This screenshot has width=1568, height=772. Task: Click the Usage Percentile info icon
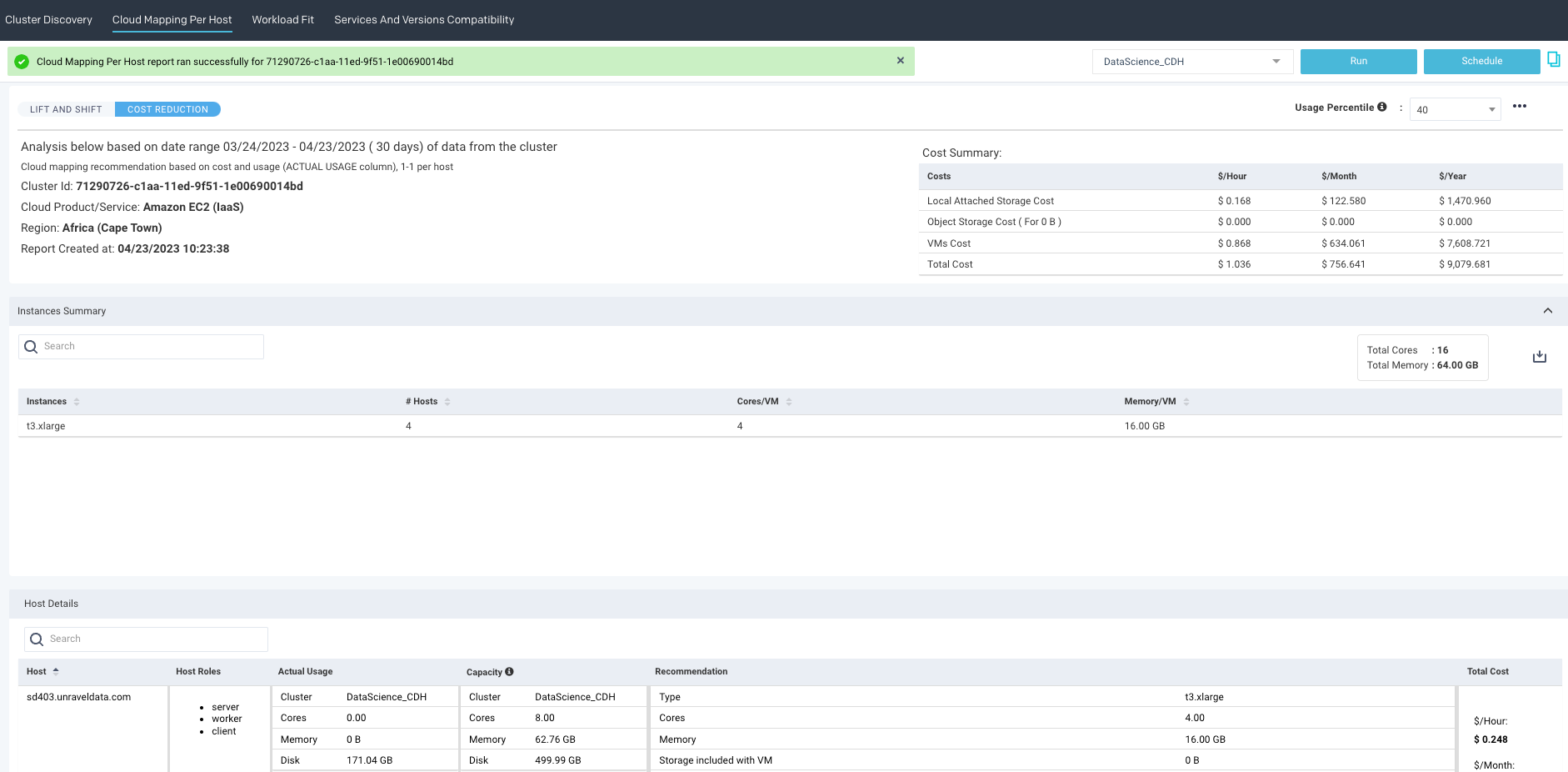(x=1382, y=107)
